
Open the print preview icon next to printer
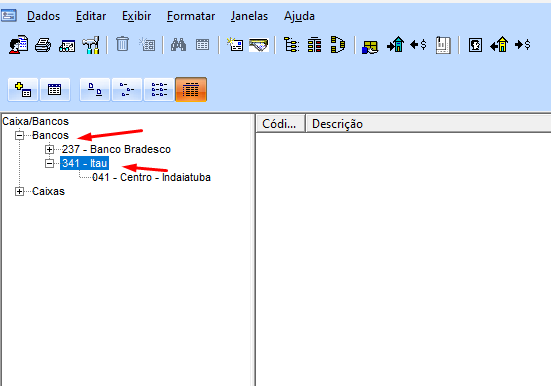67,45
